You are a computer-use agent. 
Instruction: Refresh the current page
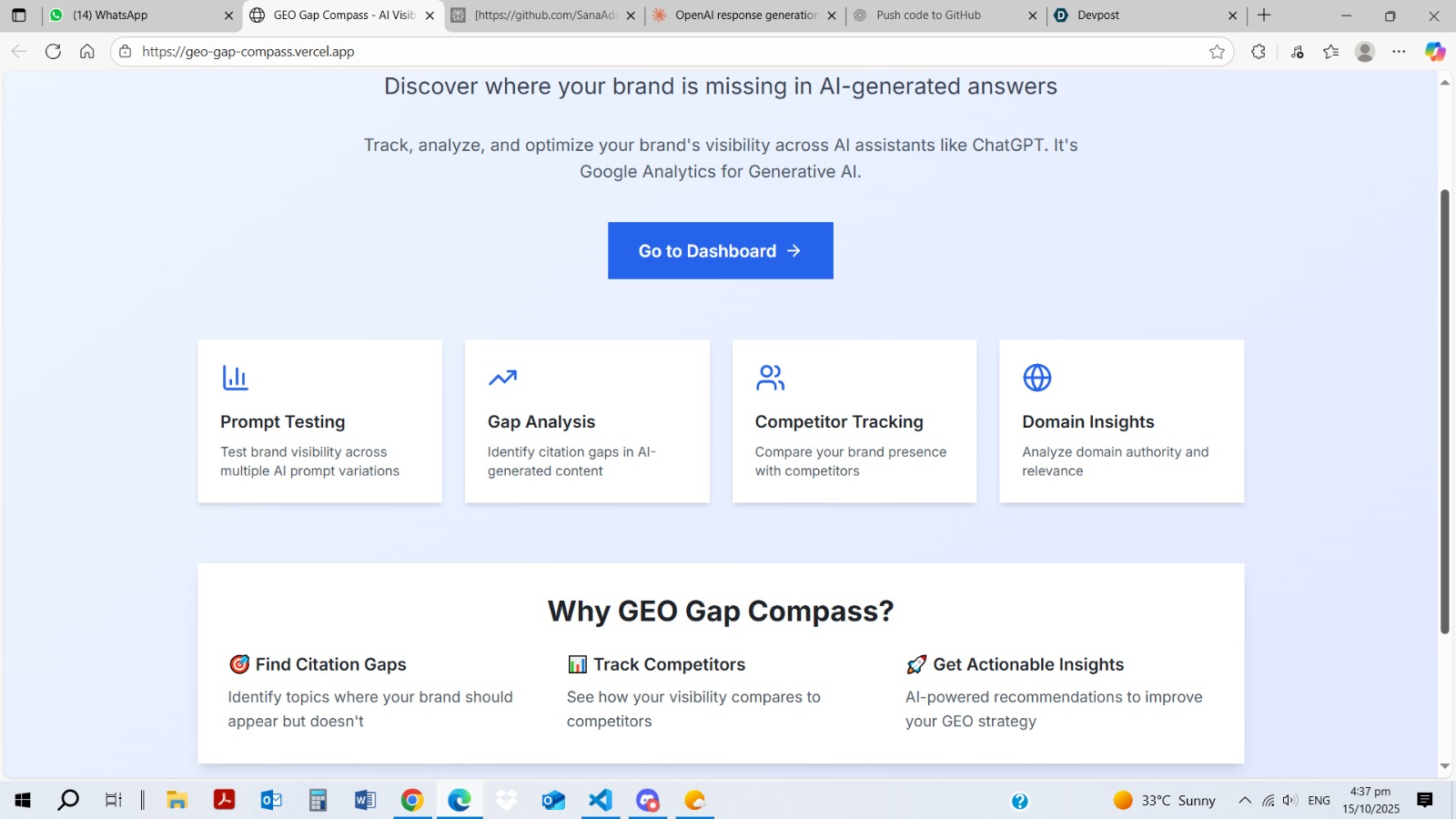click(x=53, y=52)
